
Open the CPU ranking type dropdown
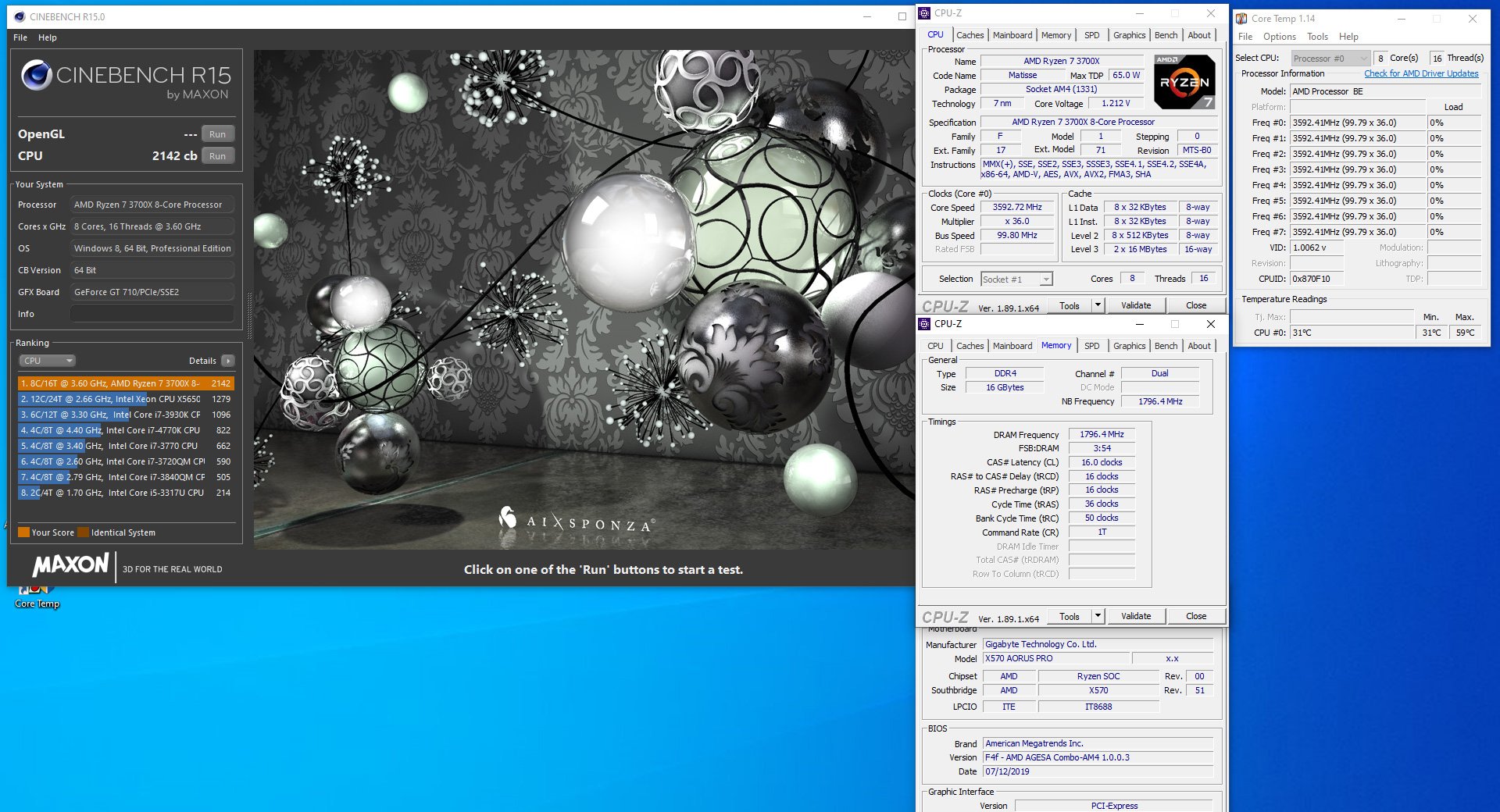(47, 361)
